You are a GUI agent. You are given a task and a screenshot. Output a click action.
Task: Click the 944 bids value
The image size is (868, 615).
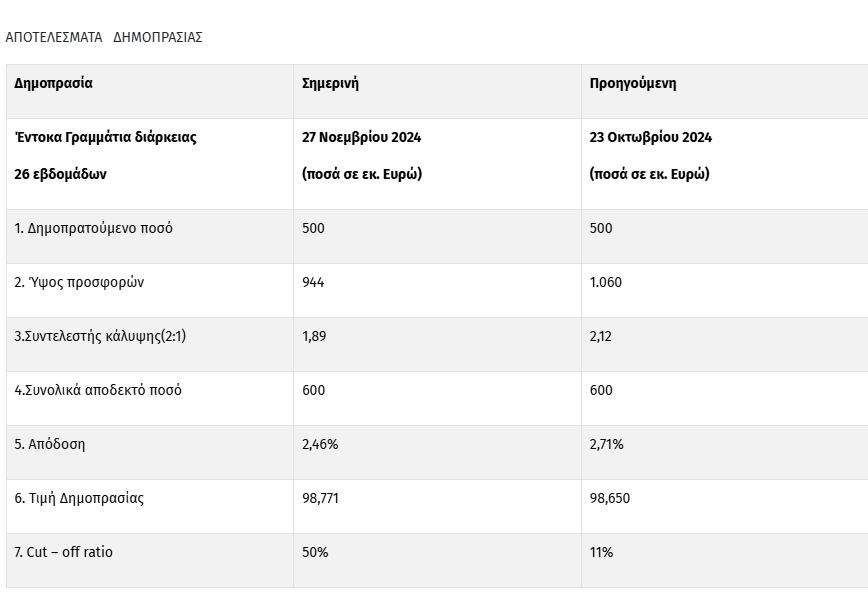pyautogui.click(x=313, y=282)
